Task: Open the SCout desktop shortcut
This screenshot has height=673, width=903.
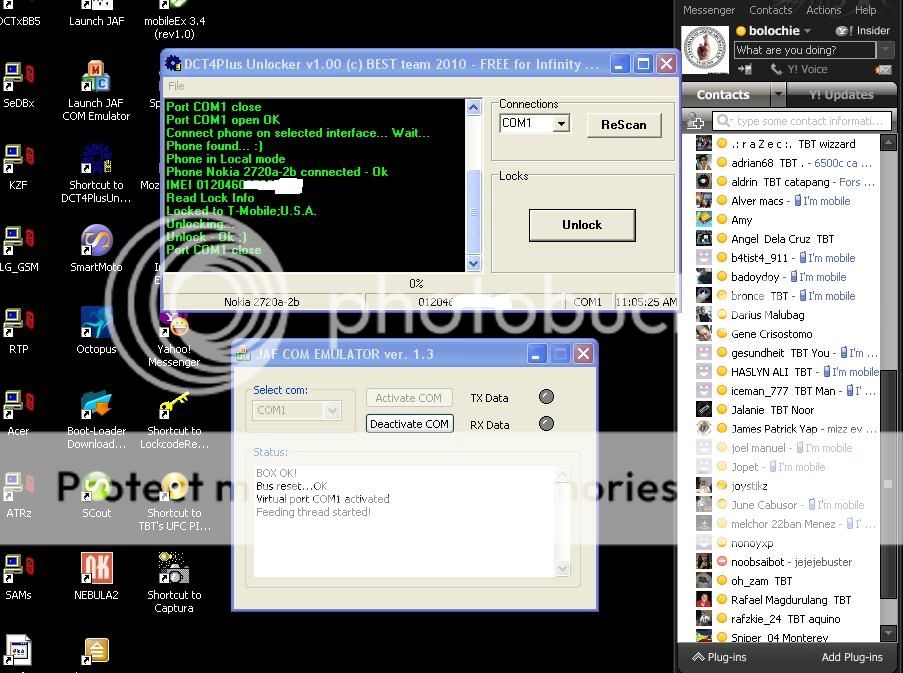Action: 96,488
